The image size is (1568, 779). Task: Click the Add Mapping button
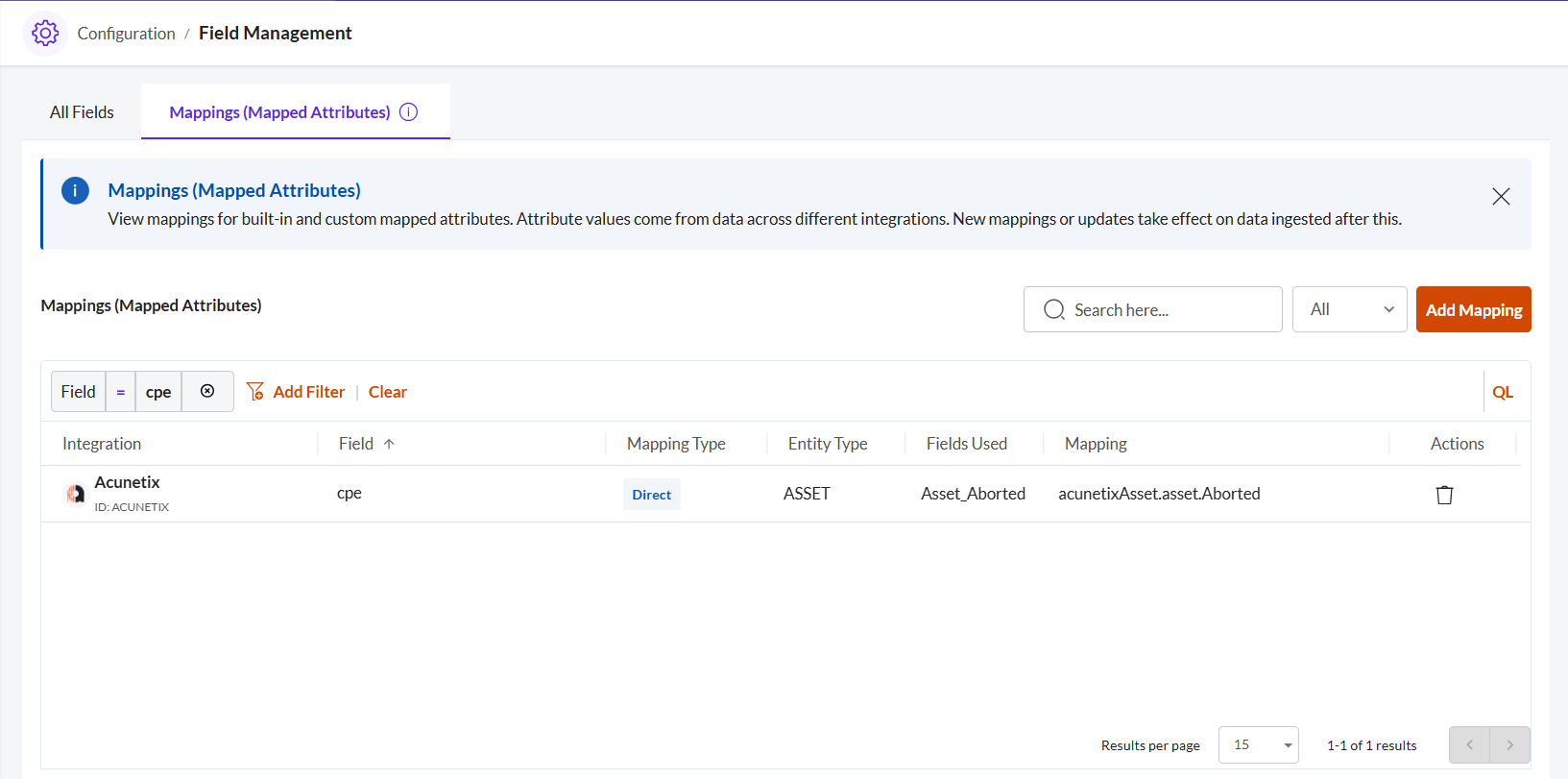coord(1473,309)
